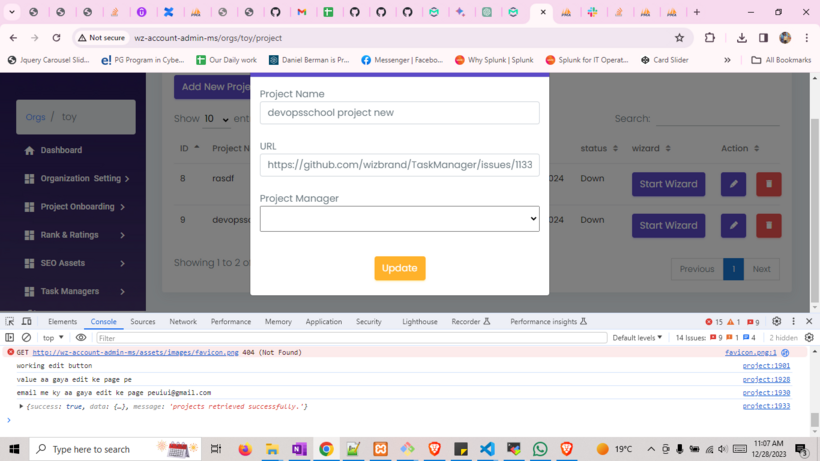Click the DevTools inspect element icon
This screenshot has height=461, width=820.
10,322
